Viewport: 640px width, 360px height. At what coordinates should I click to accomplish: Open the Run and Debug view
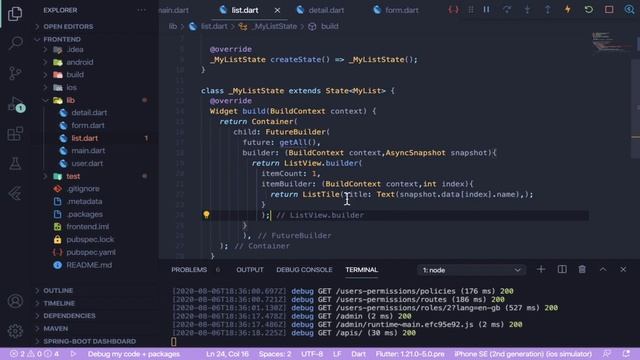pos(16,104)
